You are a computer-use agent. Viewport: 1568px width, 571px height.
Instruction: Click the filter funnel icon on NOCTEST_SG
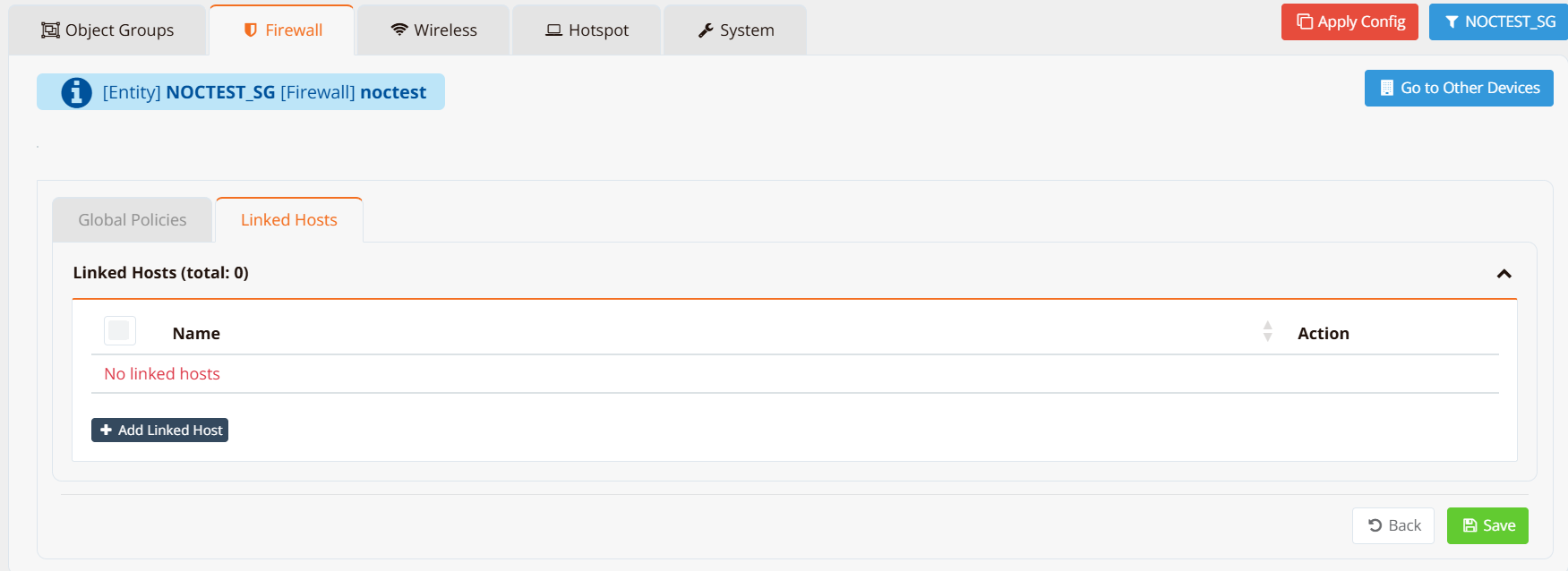pos(1452,21)
